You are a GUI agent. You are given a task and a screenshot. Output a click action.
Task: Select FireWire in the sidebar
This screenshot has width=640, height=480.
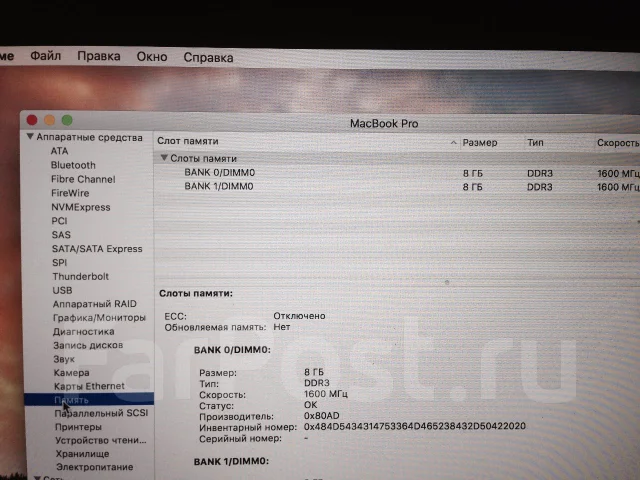coord(70,193)
